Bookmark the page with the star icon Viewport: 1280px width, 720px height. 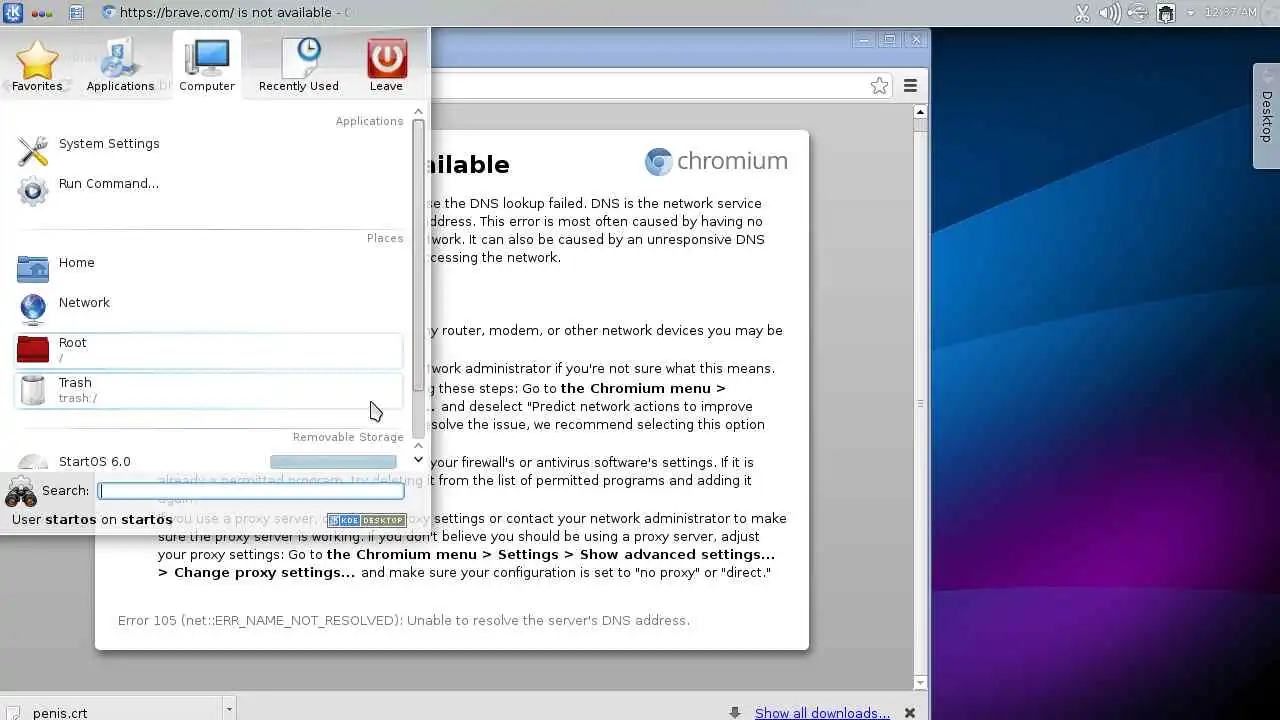click(x=879, y=86)
